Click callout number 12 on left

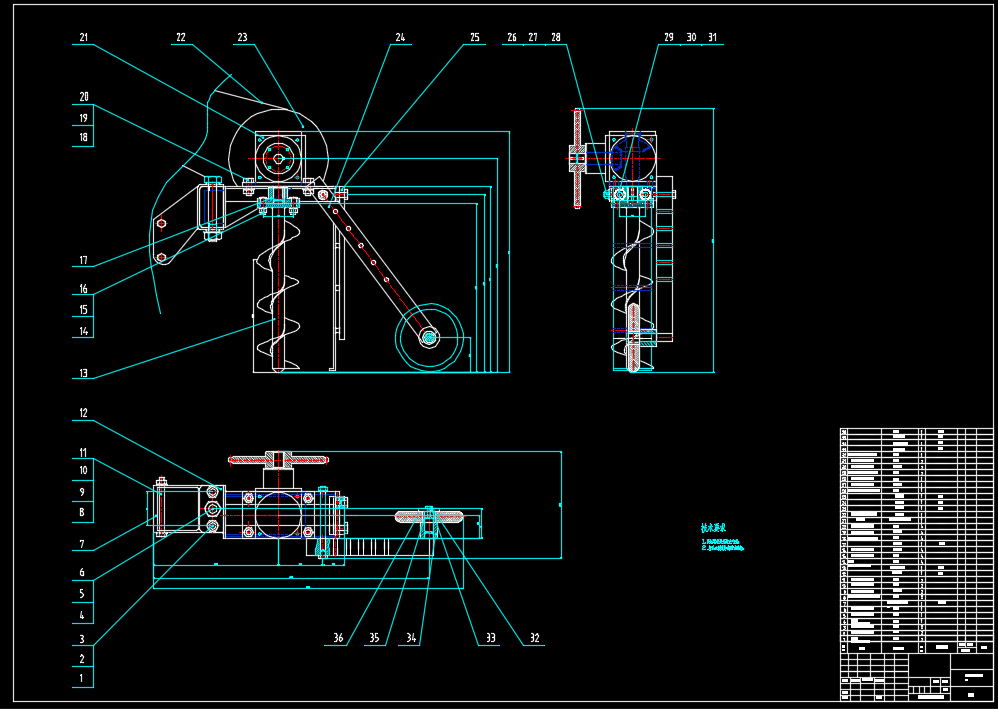pyautogui.click(x=84, y=412)
